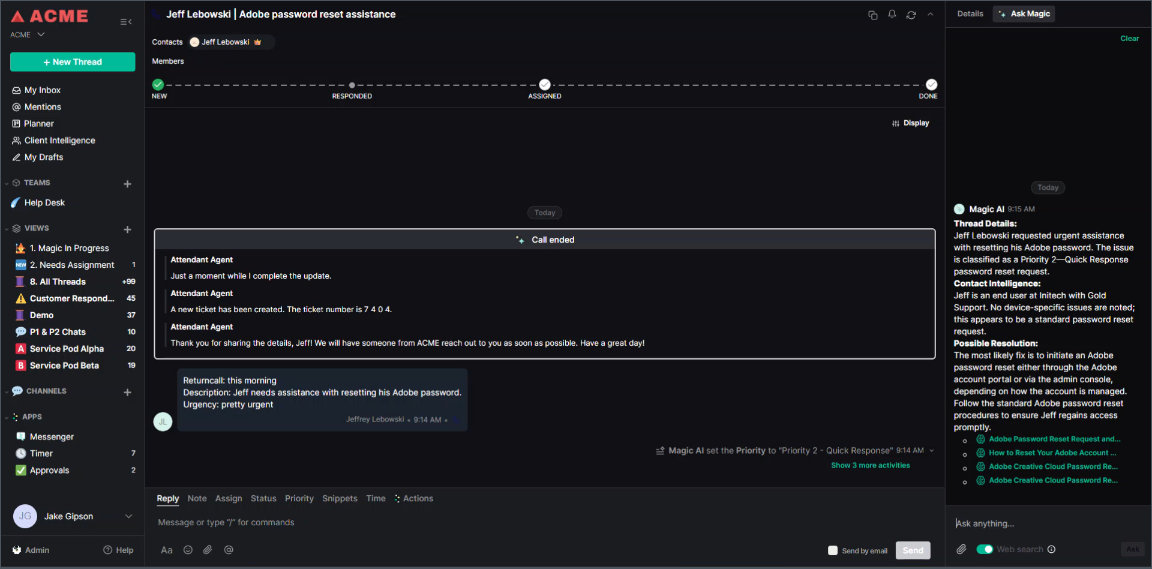Viewport: 1152px width, 569px height.
Task: Select the Assign tab
Action: pos(228,498)
